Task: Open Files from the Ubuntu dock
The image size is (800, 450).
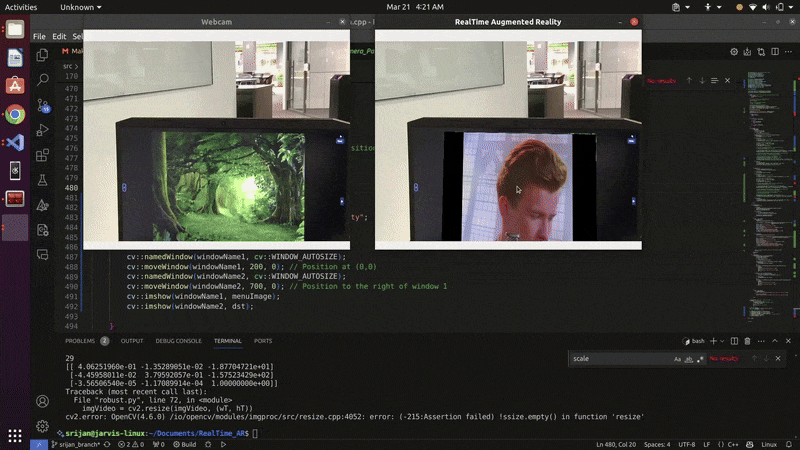Action: (15, 29)
